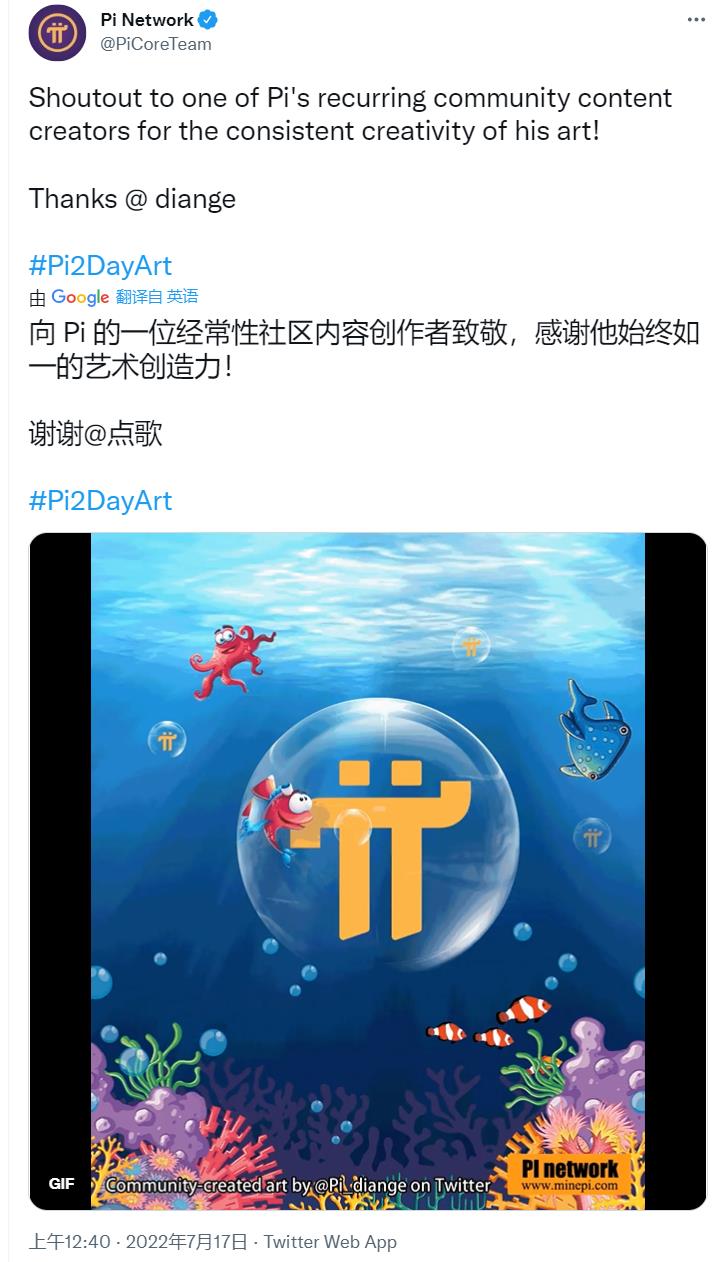Open the three-dot more options menu
This screenshot has width=722, height=1262.
(x=696, y=20)
